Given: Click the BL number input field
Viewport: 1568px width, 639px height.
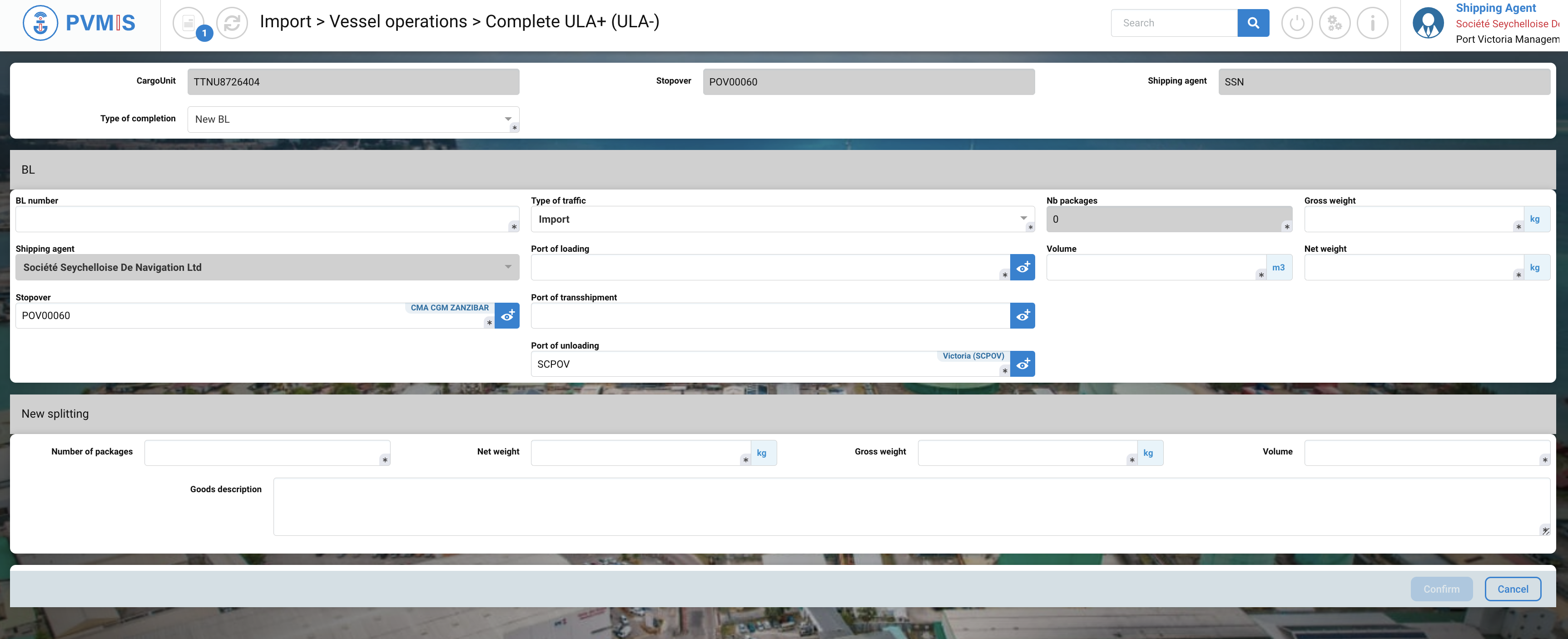Looking at the screenshot, I should pyautogui.click(x=262, y=219).
